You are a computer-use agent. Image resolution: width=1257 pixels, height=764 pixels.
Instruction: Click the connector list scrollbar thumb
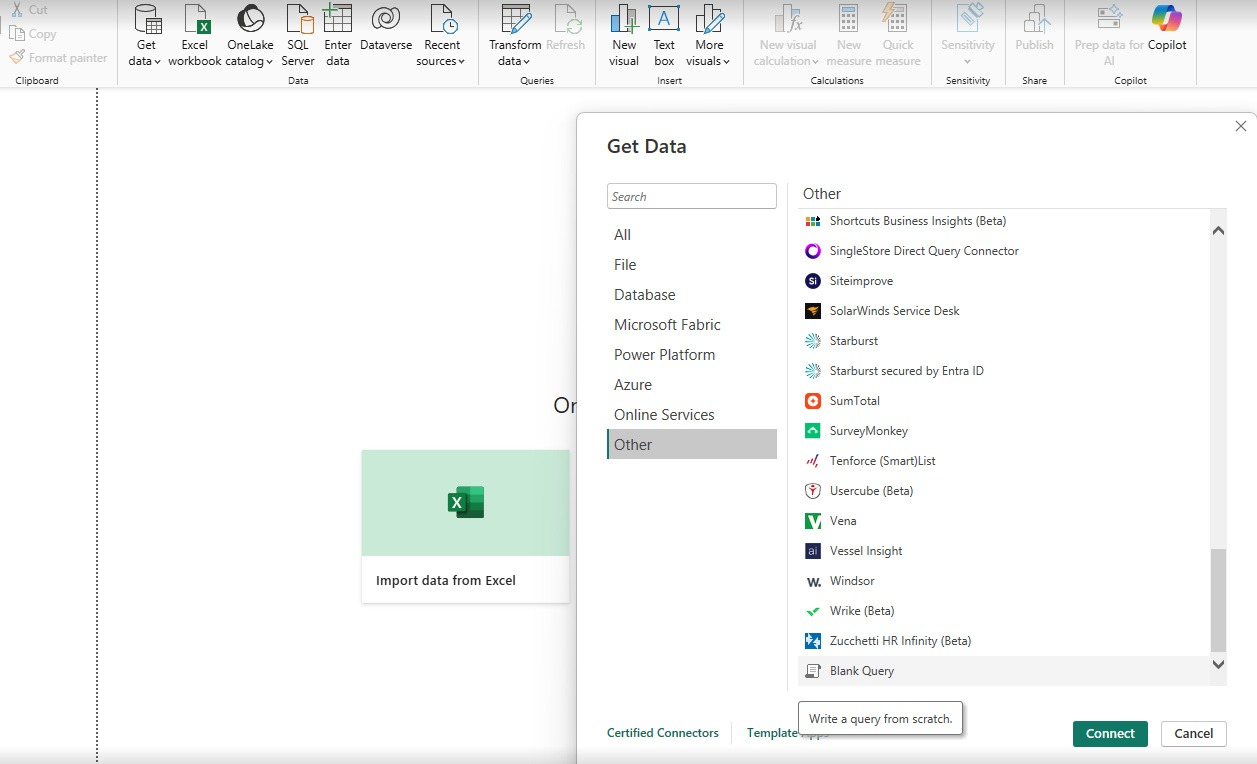coord(1218,600)
